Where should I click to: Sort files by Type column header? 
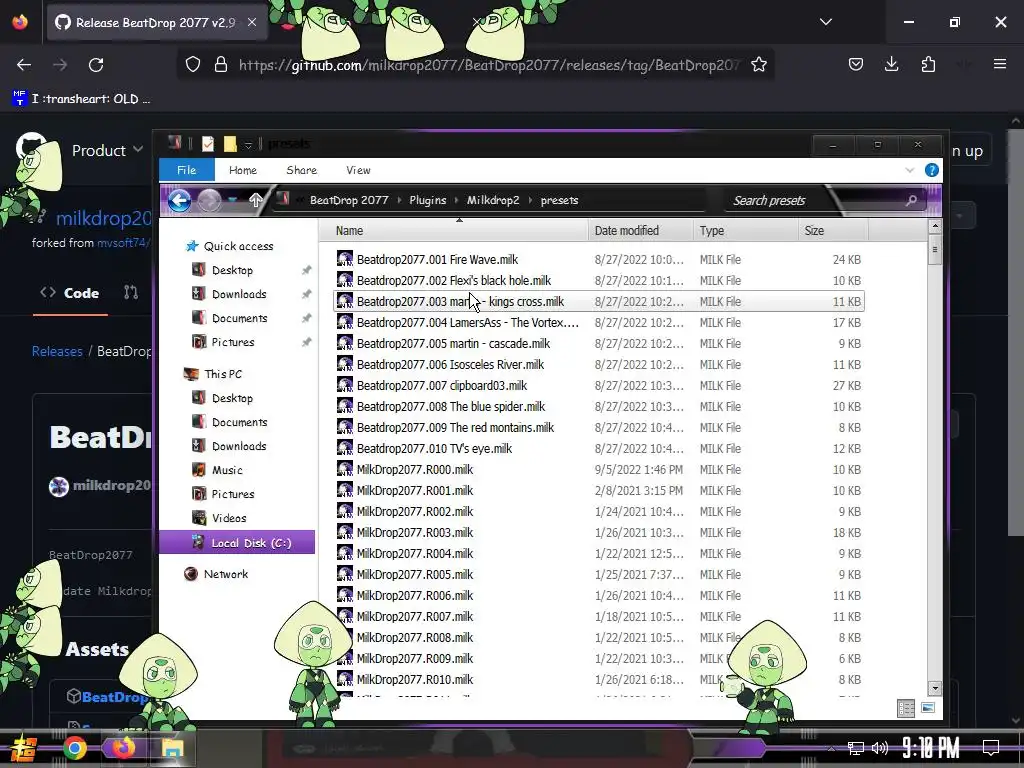click(745, 231)
